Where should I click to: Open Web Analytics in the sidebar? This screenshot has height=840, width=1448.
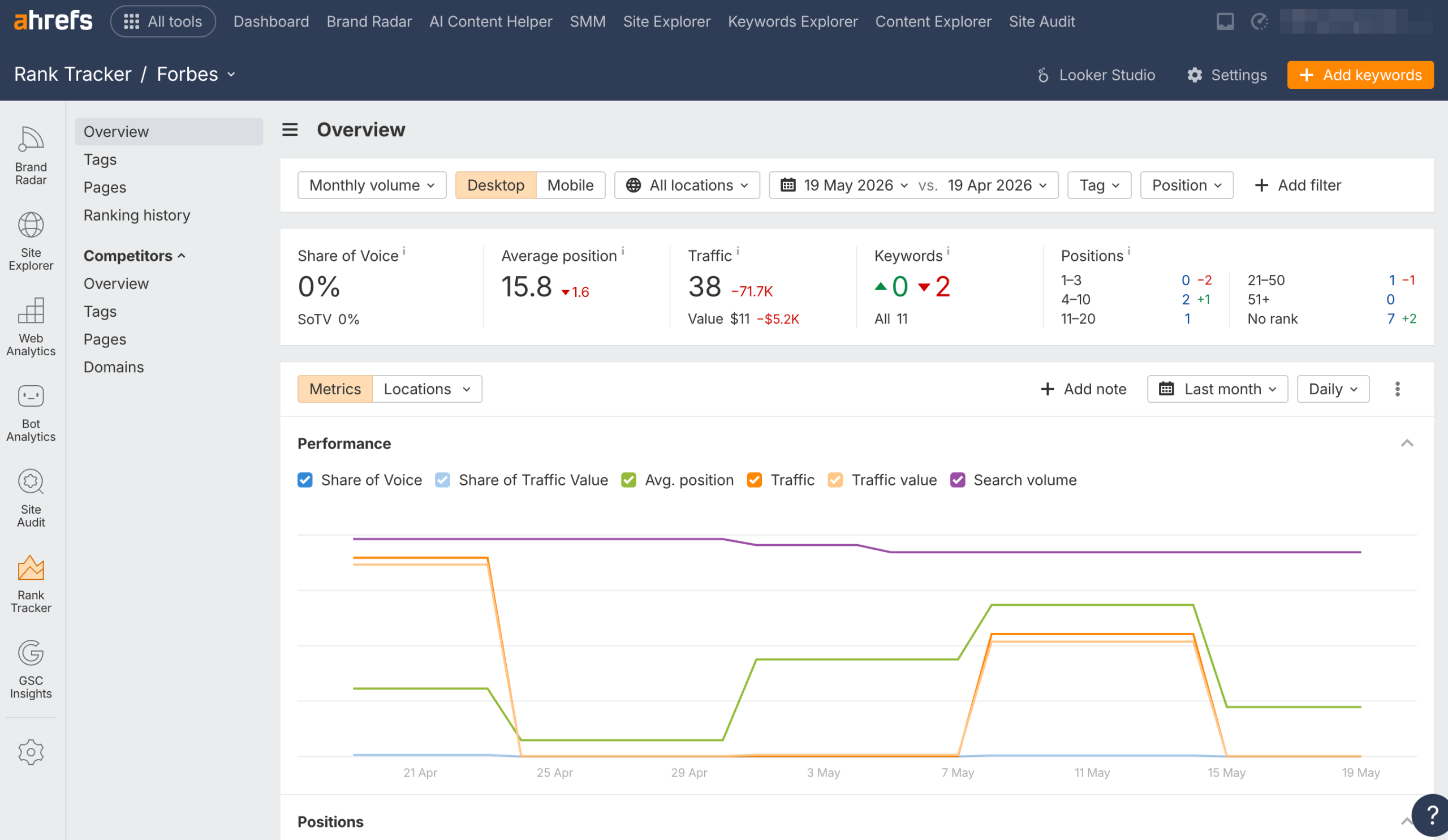(31, 327)
